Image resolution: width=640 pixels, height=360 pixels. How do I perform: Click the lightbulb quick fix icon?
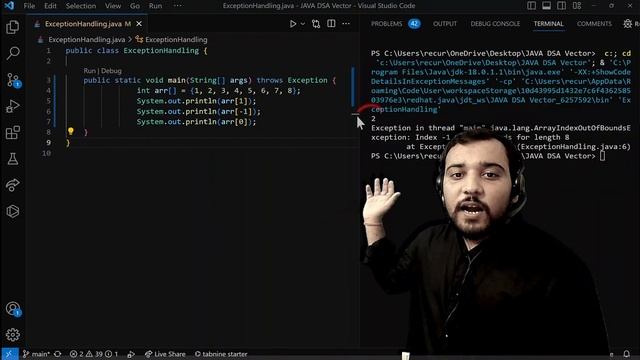(71, 131)
